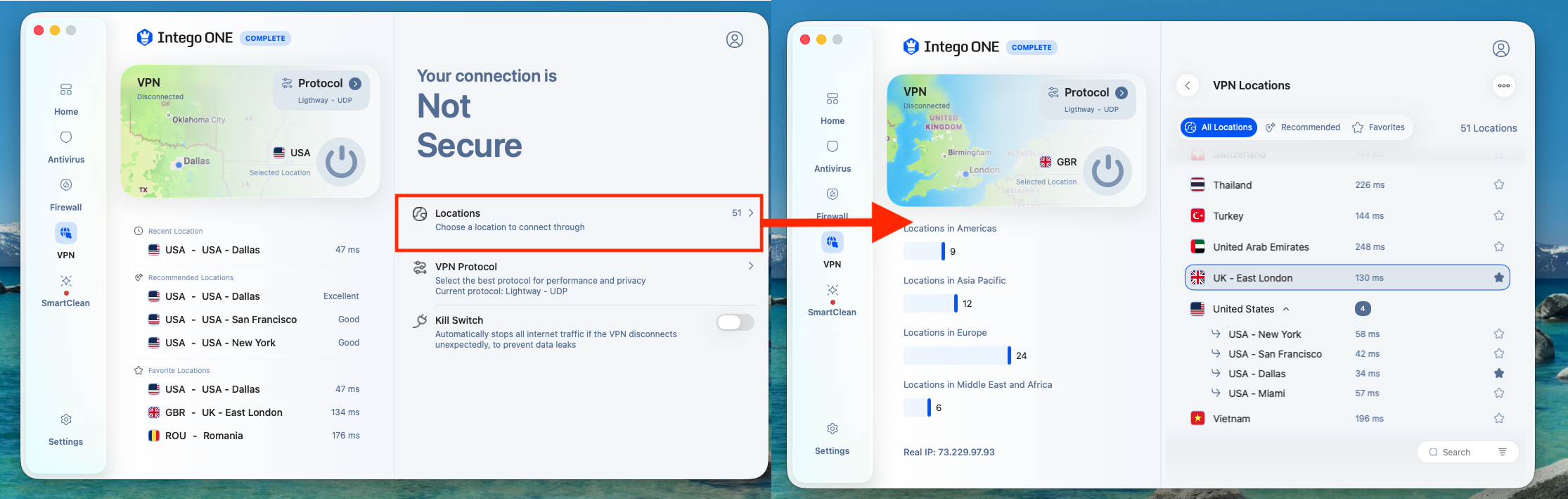Click VPN power button beside USA location
Screen dimensions: 1568x499
(x=341, y=162)
